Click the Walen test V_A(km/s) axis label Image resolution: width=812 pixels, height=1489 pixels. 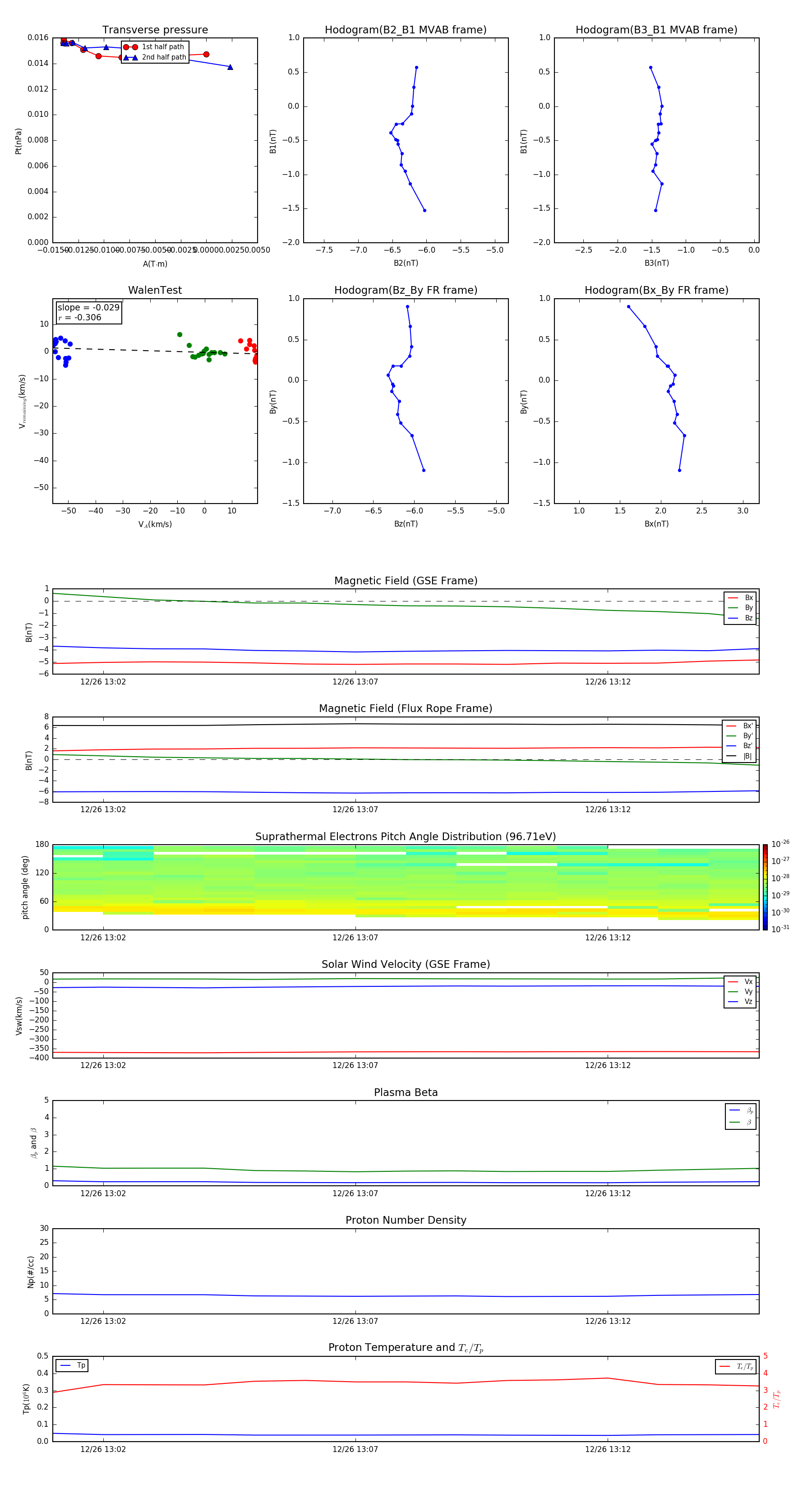pos(155,524)
